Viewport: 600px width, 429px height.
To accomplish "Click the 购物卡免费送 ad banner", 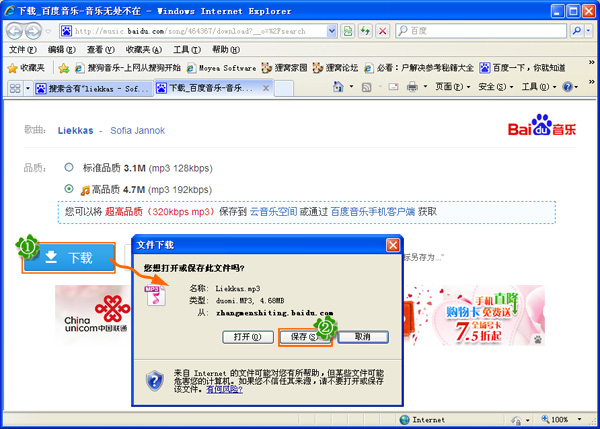I will tap(473, 315).
